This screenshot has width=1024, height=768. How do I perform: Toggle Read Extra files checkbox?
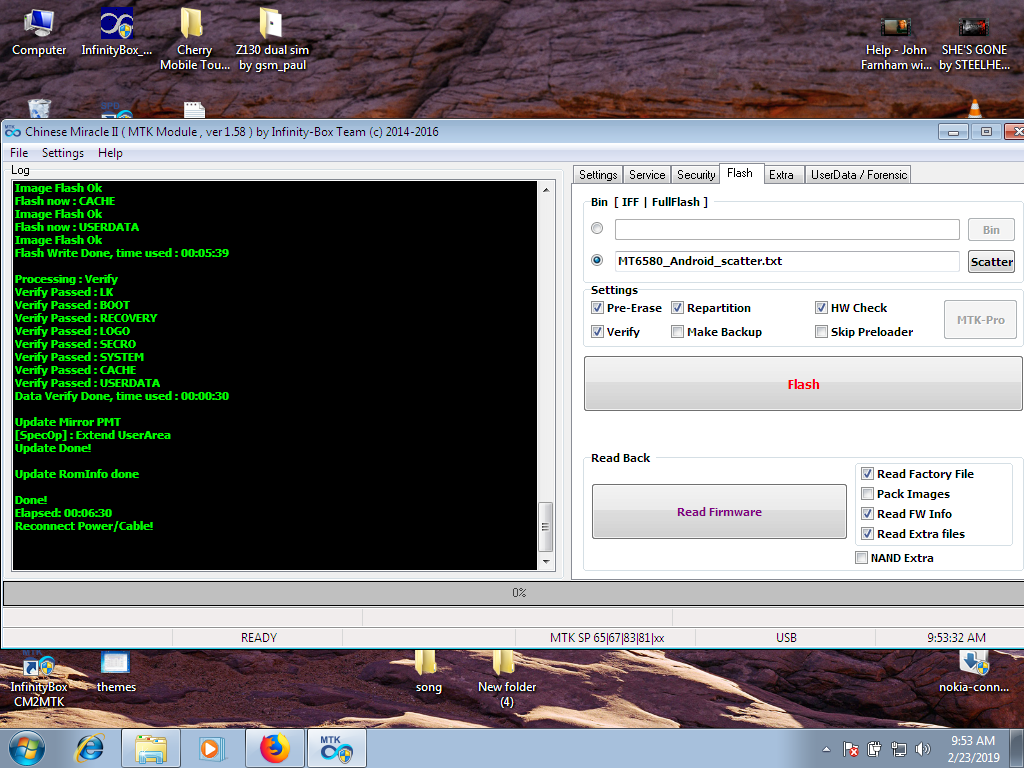coord(867,534)
